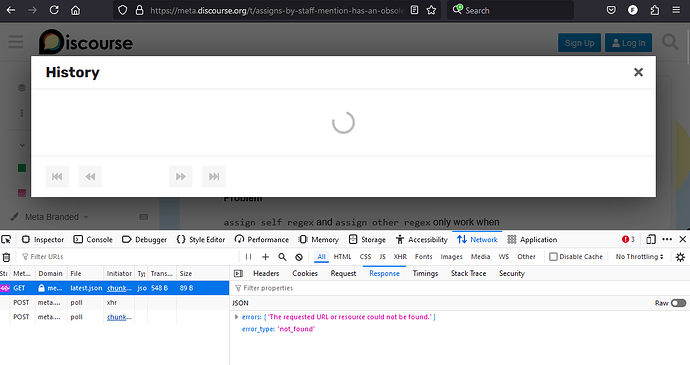Click Filter properties input field
This screenshot has width=690, height=365.
tap(460, 288)
